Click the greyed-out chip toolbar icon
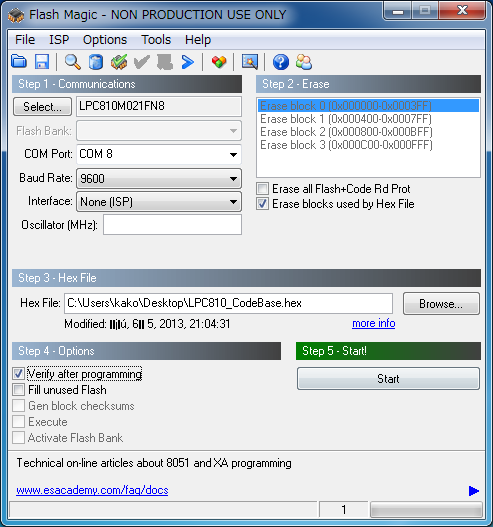 (165, 62)
